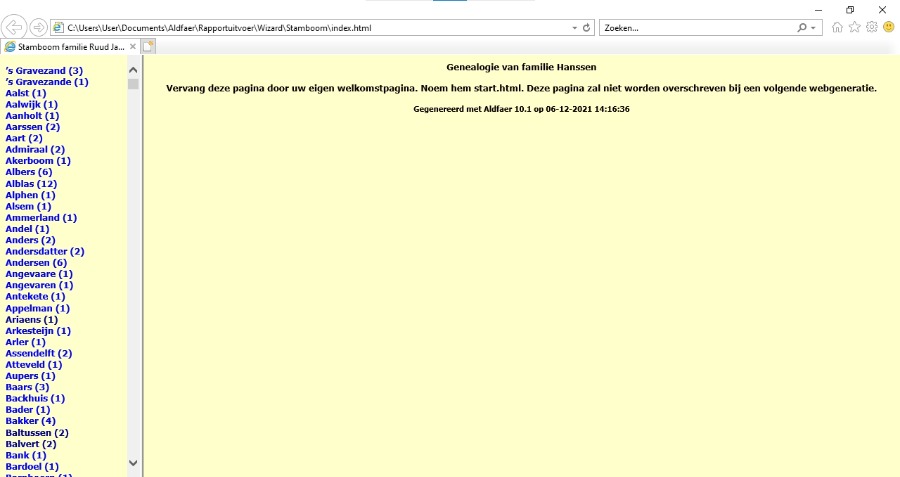
Task: Click the browser Back arrow button
Action: pyautogui.click(x=16, y=27)
